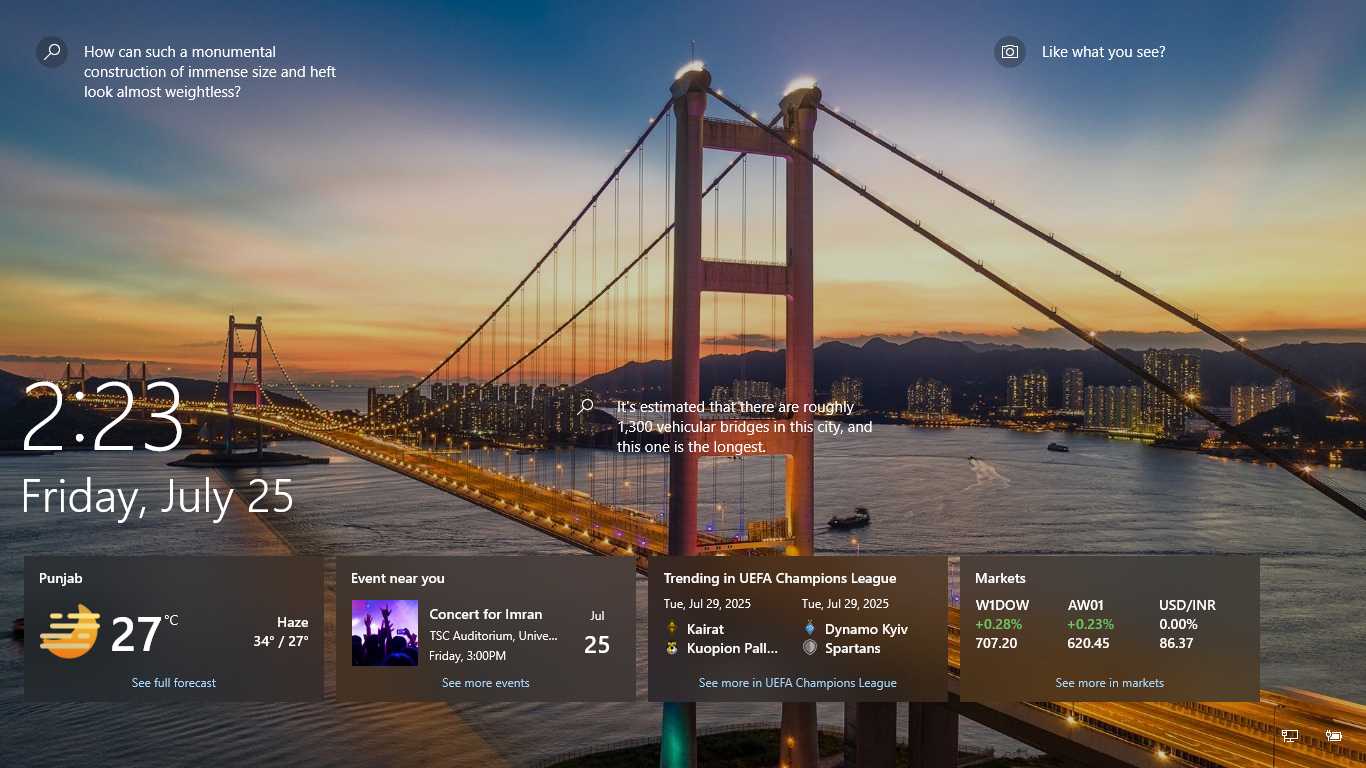Click the Kairat team name

[706, 629]
